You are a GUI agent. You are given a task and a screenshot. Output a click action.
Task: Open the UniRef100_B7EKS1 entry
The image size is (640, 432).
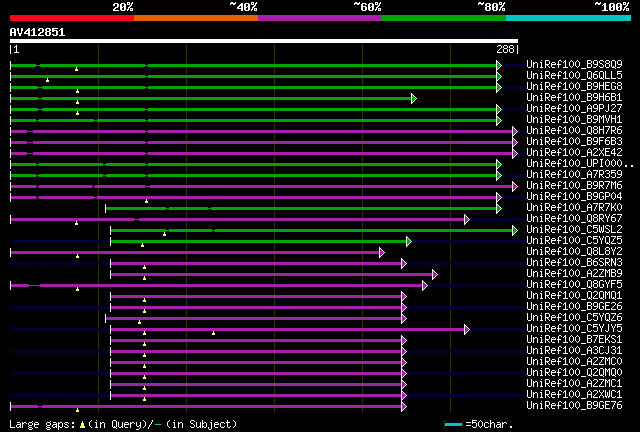coord(574,340)
